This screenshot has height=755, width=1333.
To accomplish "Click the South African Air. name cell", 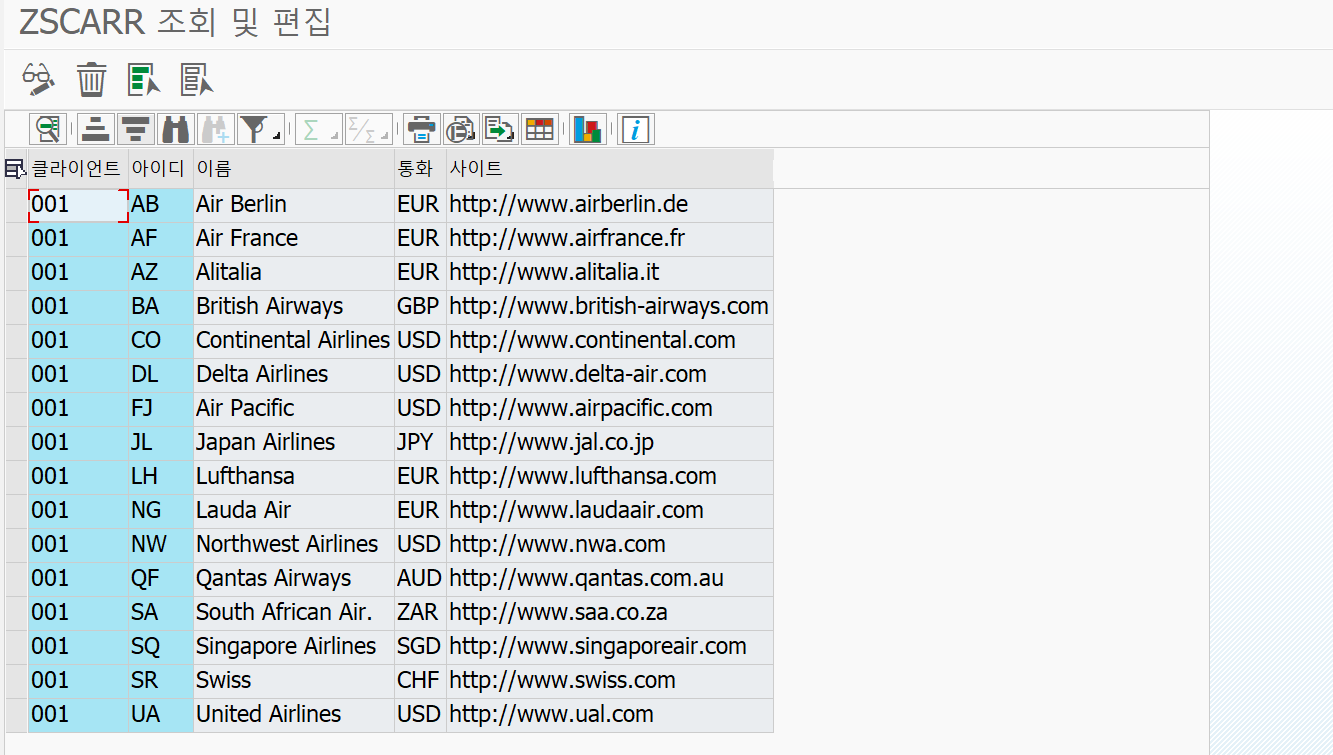I will (x=294, y=613).
